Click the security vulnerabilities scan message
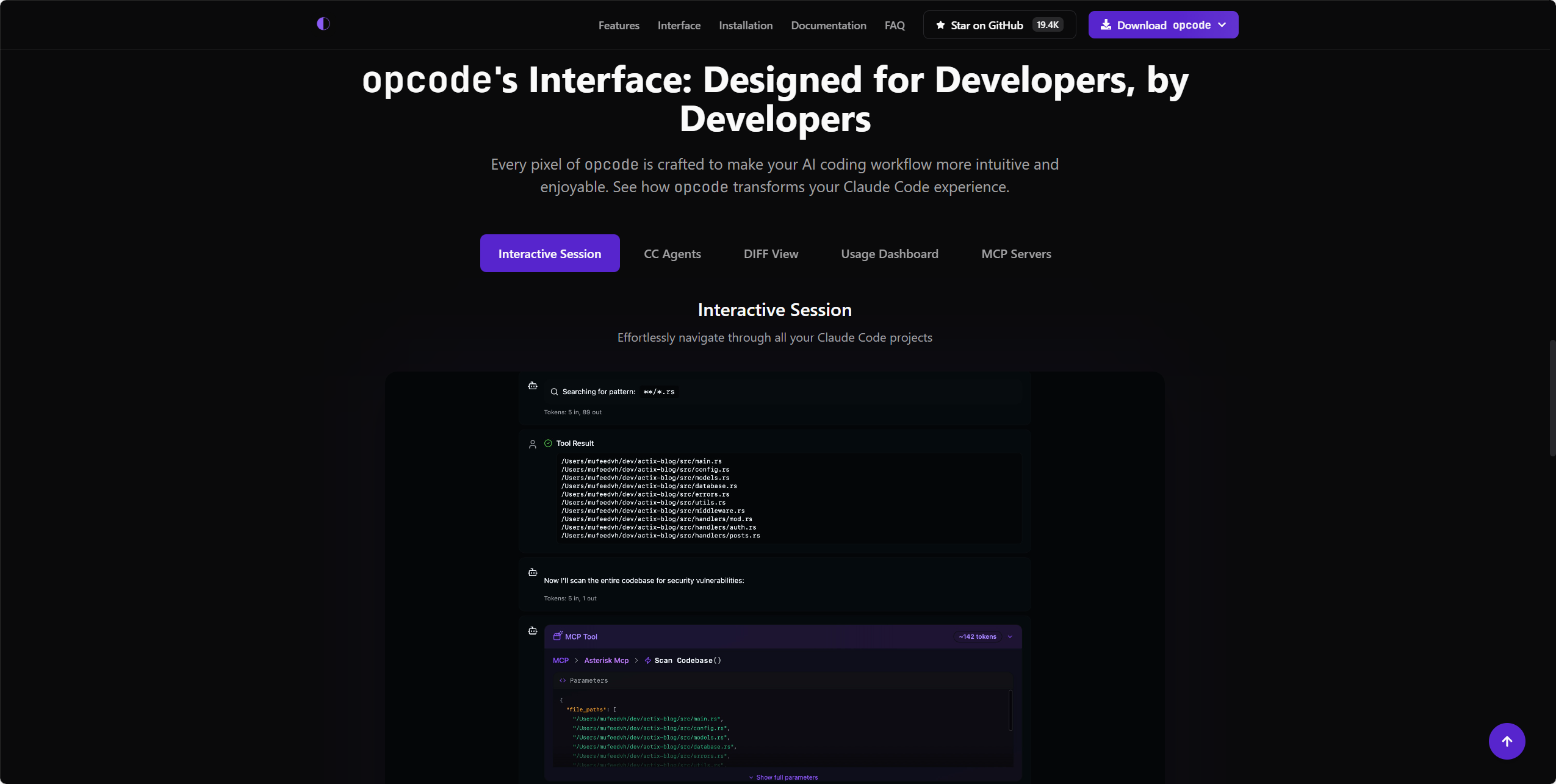 (x=644, y=580)
